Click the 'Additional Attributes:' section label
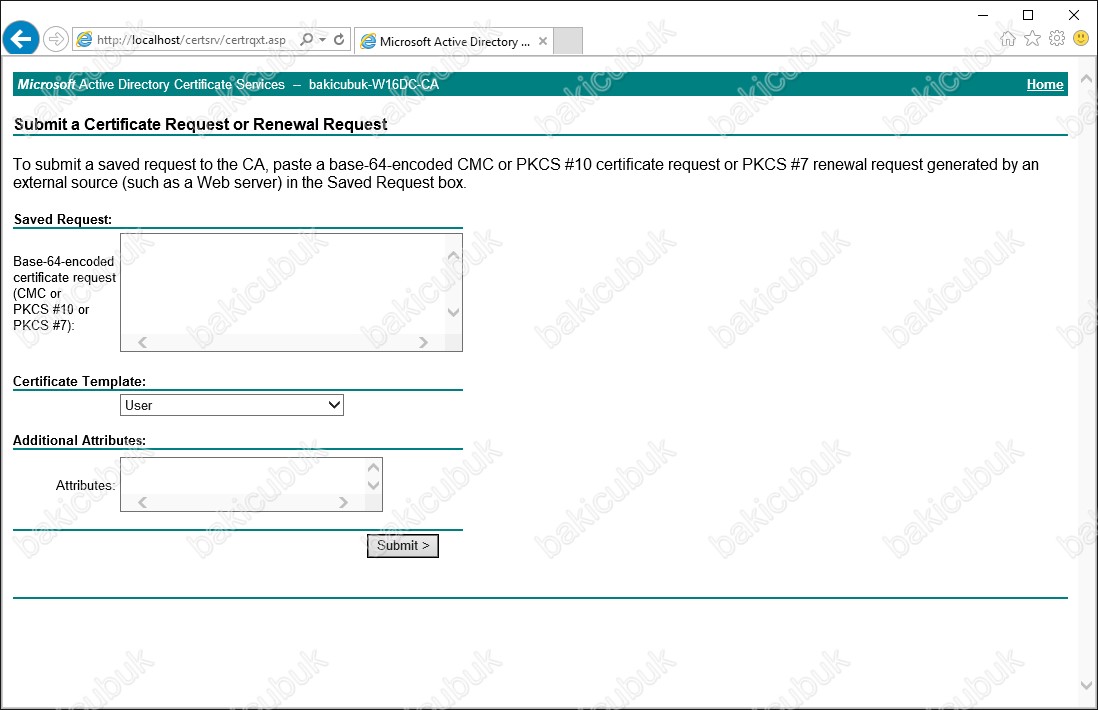The height and width of the screenshot is (710, 1098). 79,440
